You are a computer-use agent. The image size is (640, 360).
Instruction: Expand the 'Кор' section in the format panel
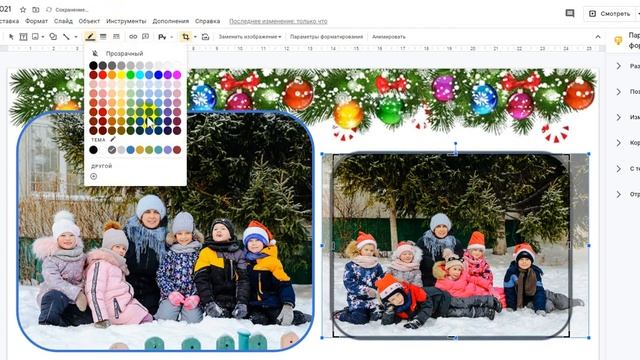tap(619, 143)
